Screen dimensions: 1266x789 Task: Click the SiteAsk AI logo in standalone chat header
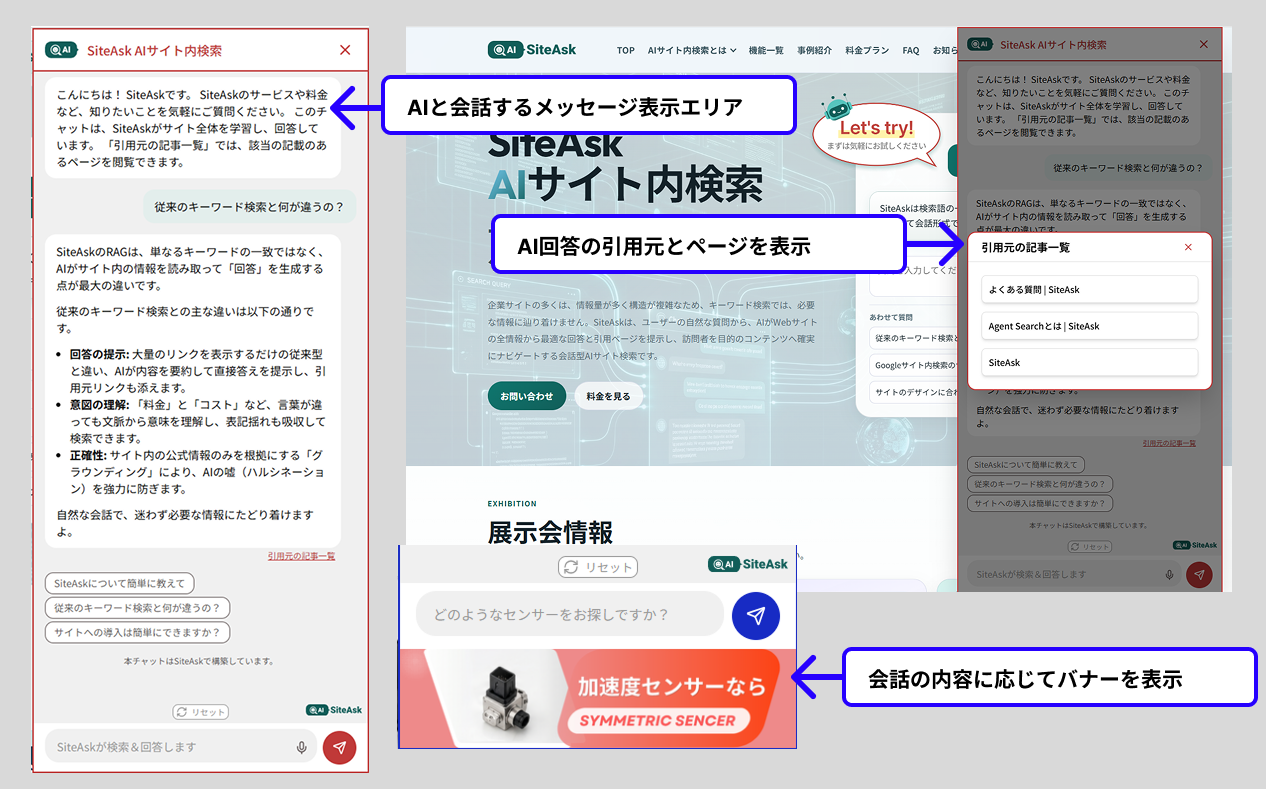pyautogui.click(x=62, y=50)
